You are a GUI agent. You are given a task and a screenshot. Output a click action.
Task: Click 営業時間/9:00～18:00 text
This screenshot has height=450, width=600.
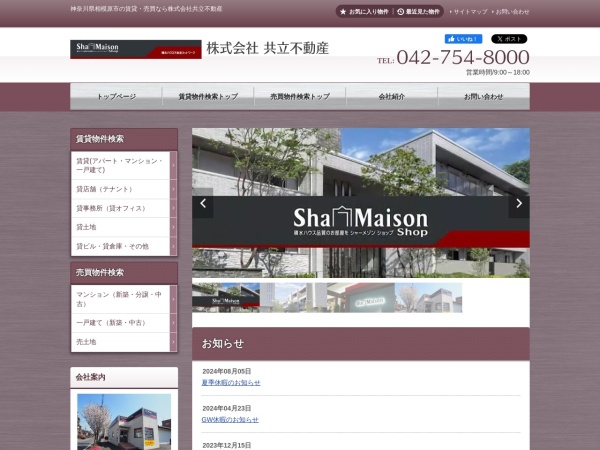click(x=497, y=72)
